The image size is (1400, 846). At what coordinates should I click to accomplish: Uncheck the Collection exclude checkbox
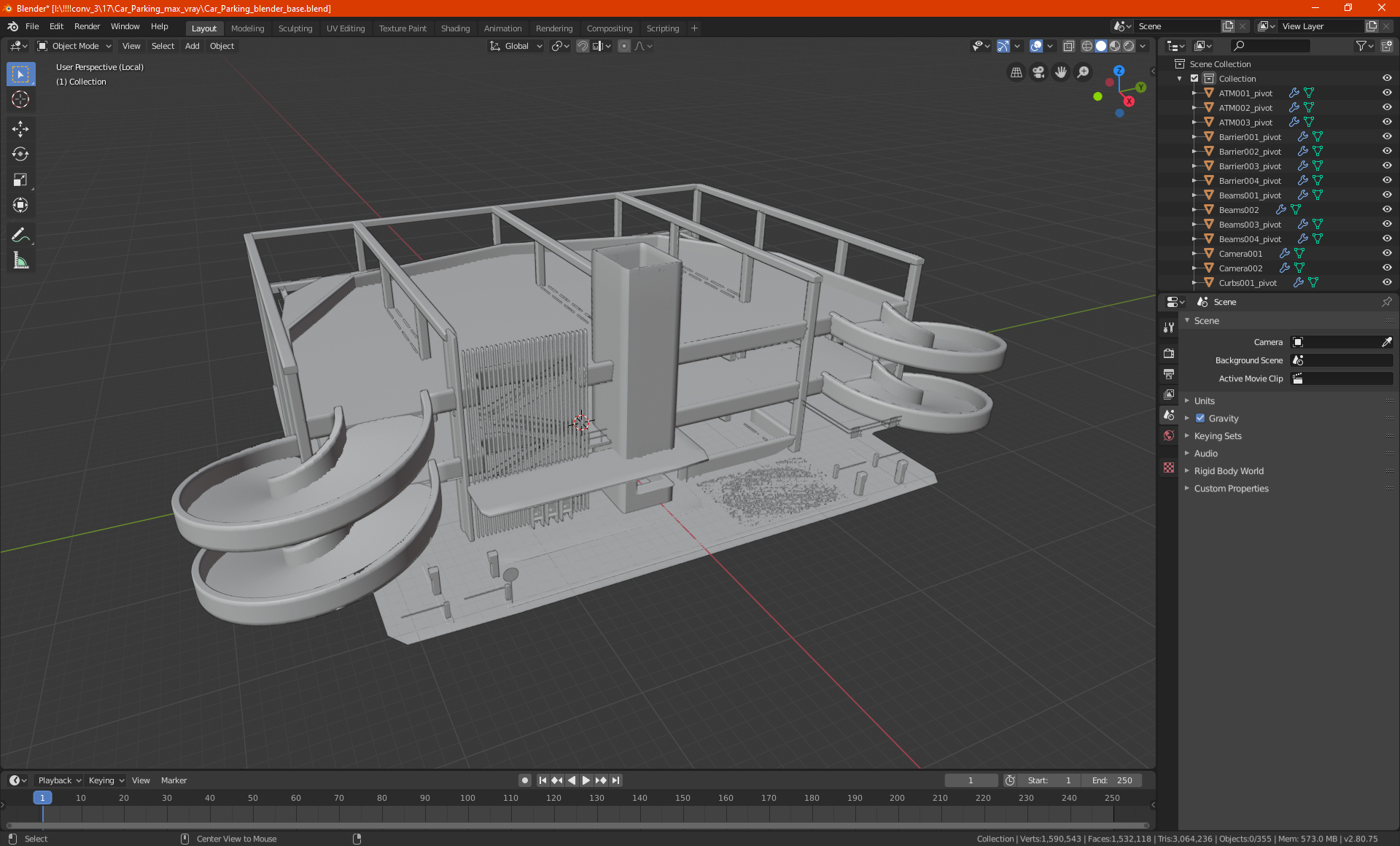1194,79
